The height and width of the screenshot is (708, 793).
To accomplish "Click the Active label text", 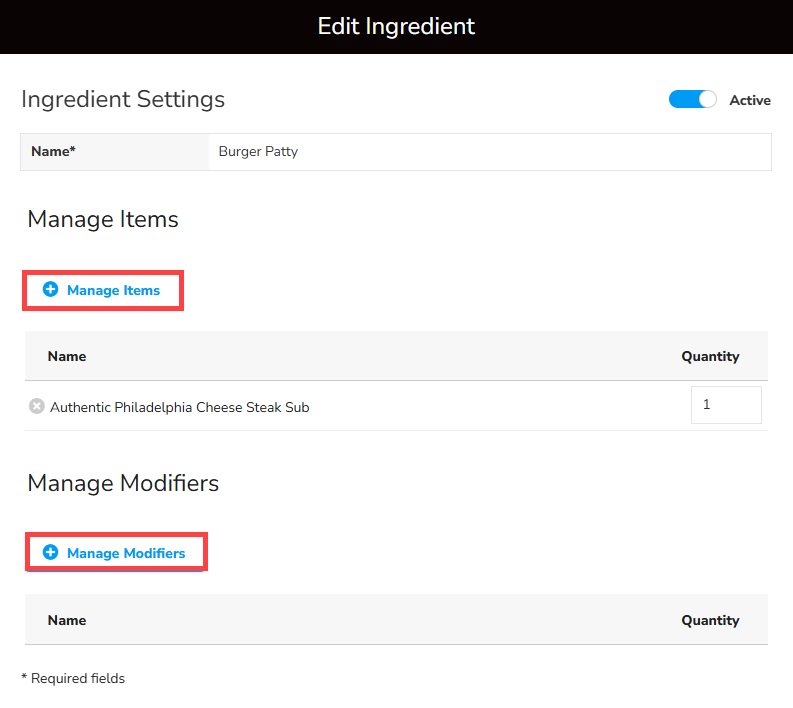I will pos(750,100).
